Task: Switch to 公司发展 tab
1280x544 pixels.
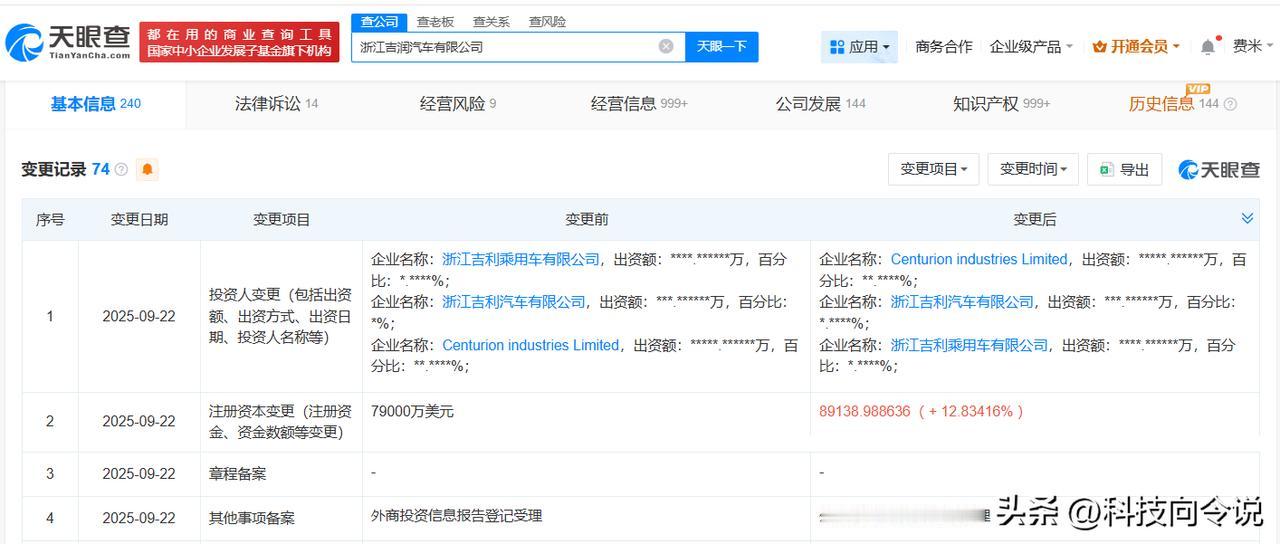Action: [x=820, y=104]
